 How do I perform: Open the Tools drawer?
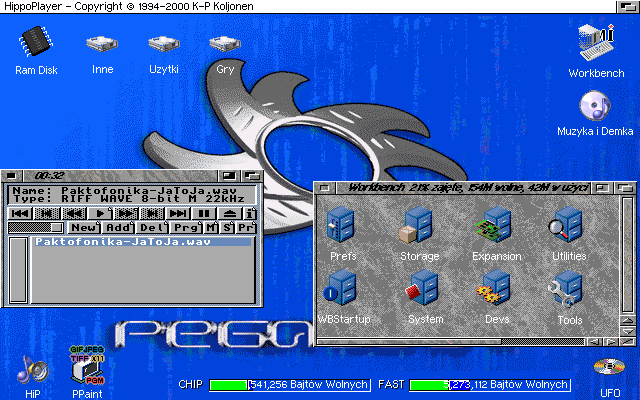(565, 289)
